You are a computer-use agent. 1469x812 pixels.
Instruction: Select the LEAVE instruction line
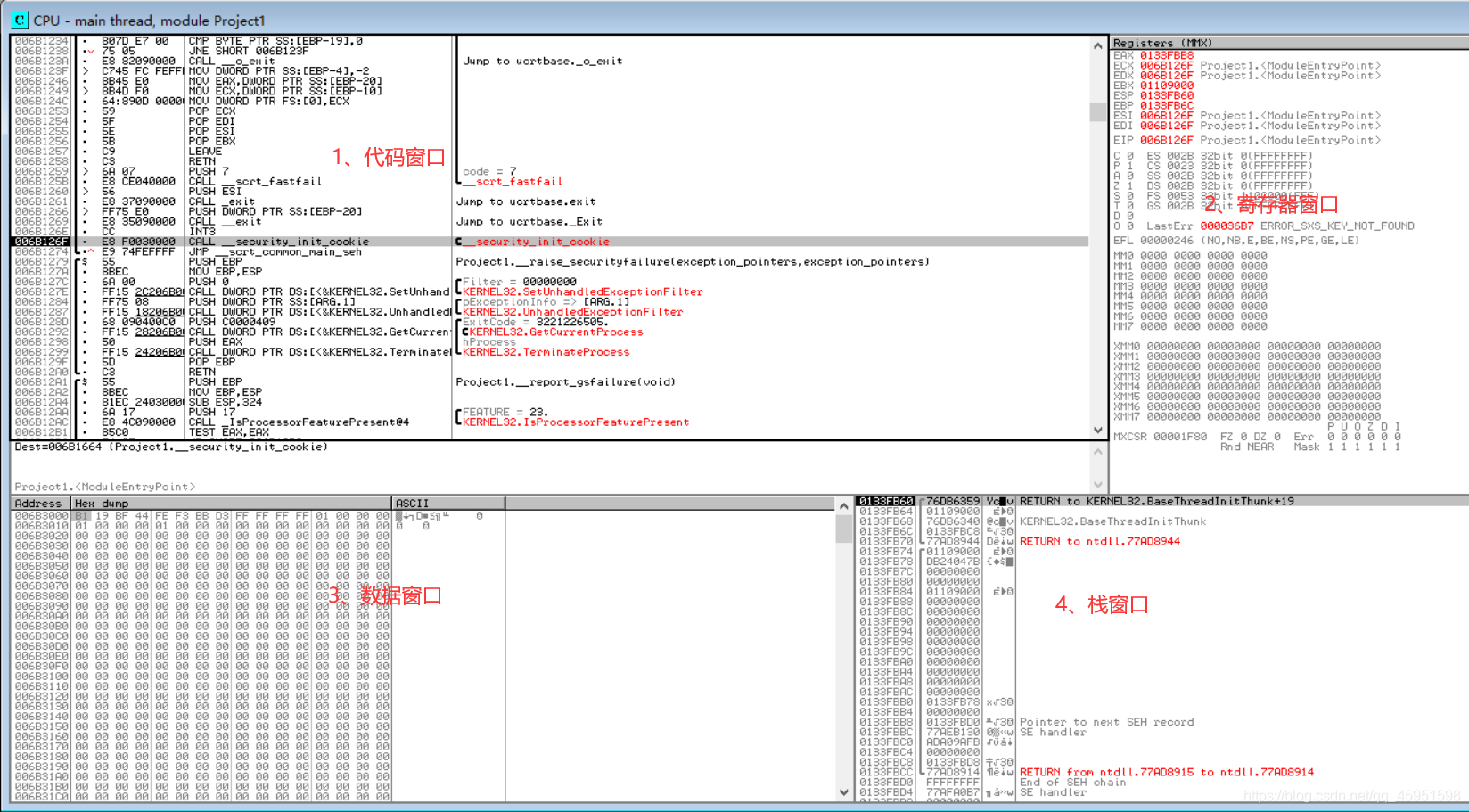(x=205, y=152)
